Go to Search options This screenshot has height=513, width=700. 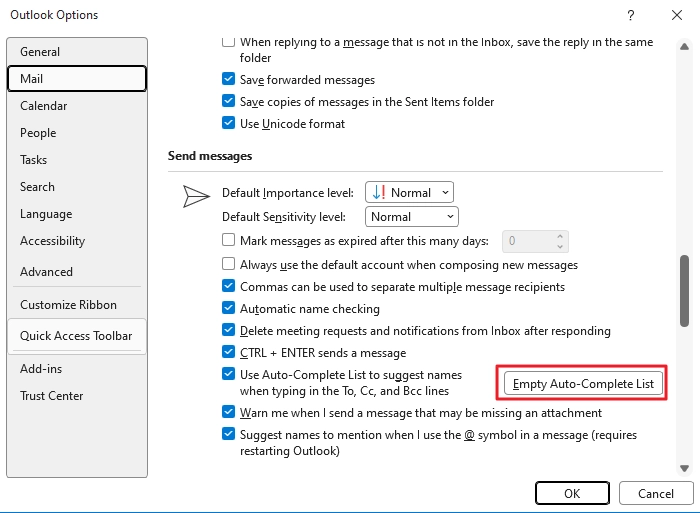pos(77,187)
